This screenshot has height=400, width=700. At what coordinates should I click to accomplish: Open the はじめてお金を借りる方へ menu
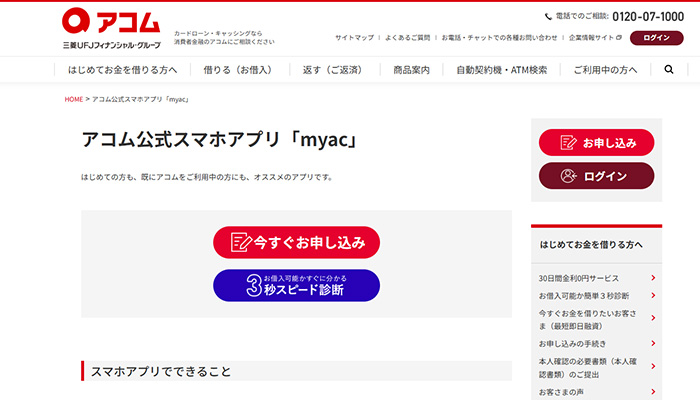(x=122, y=70)
